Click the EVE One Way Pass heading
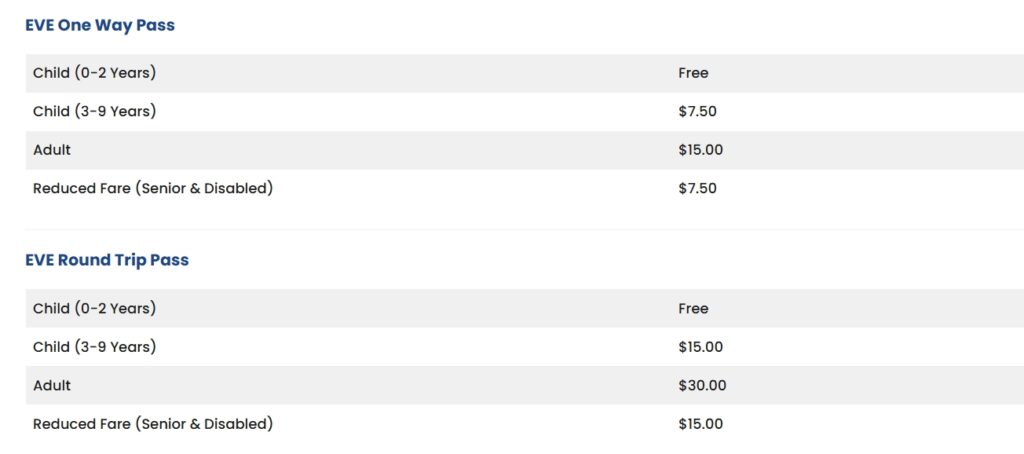The width and height of the screenshot is (1024, 454). click(x=100, y=26)
